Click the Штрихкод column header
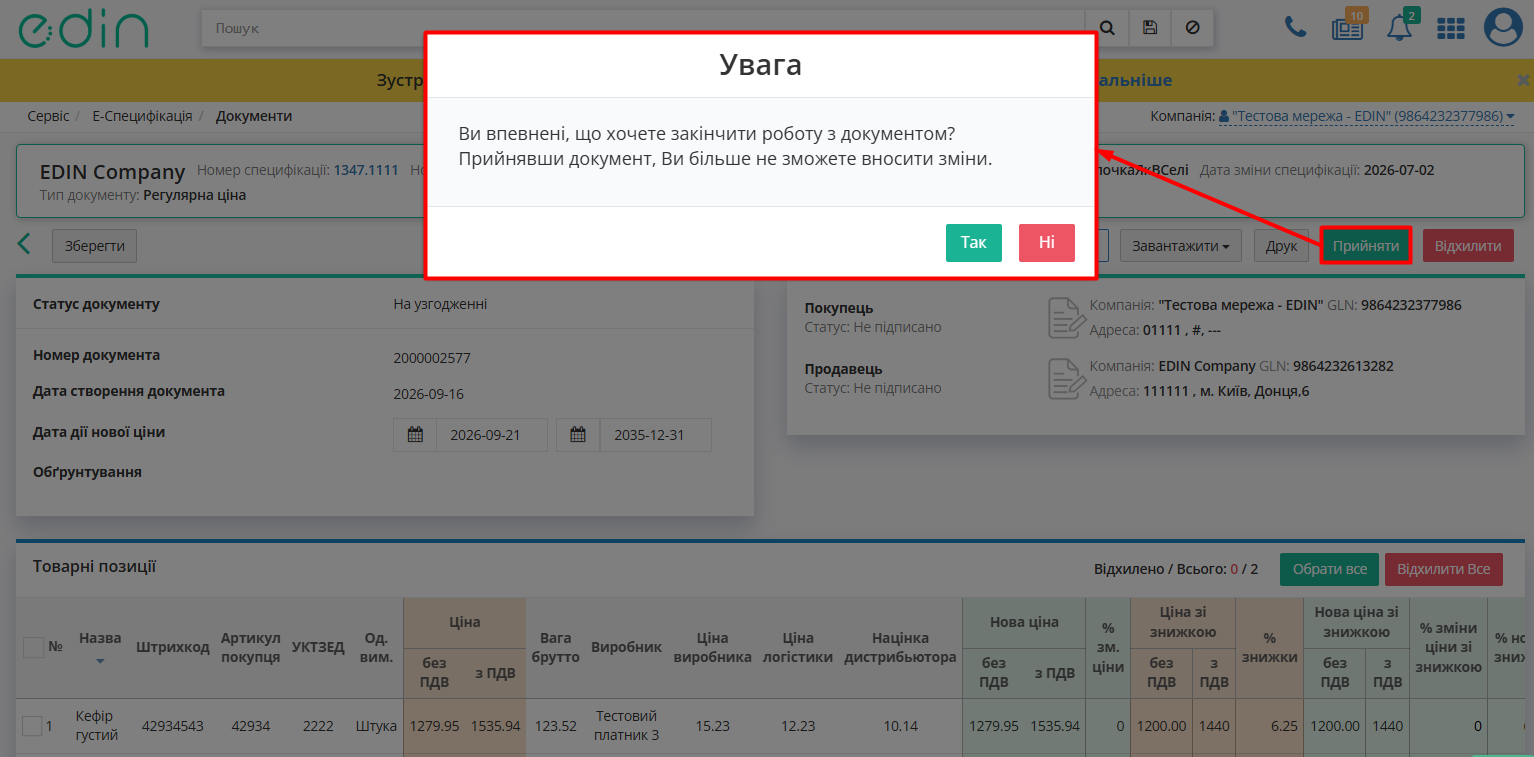Viewport: 1534px width, 757px height. pyautogui.click(x=173, y=647)
